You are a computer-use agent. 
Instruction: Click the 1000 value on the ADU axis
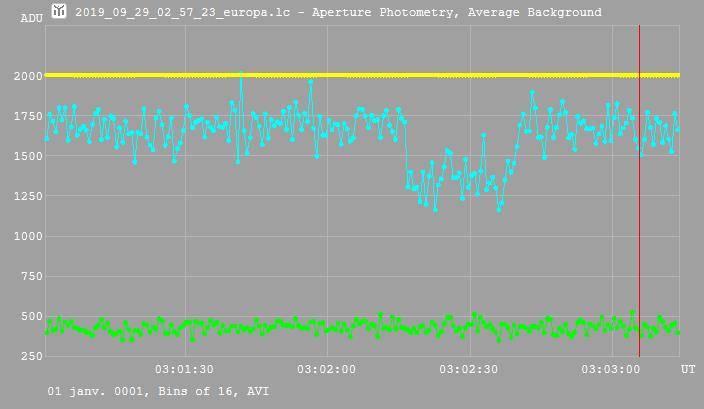pos(28,236)
